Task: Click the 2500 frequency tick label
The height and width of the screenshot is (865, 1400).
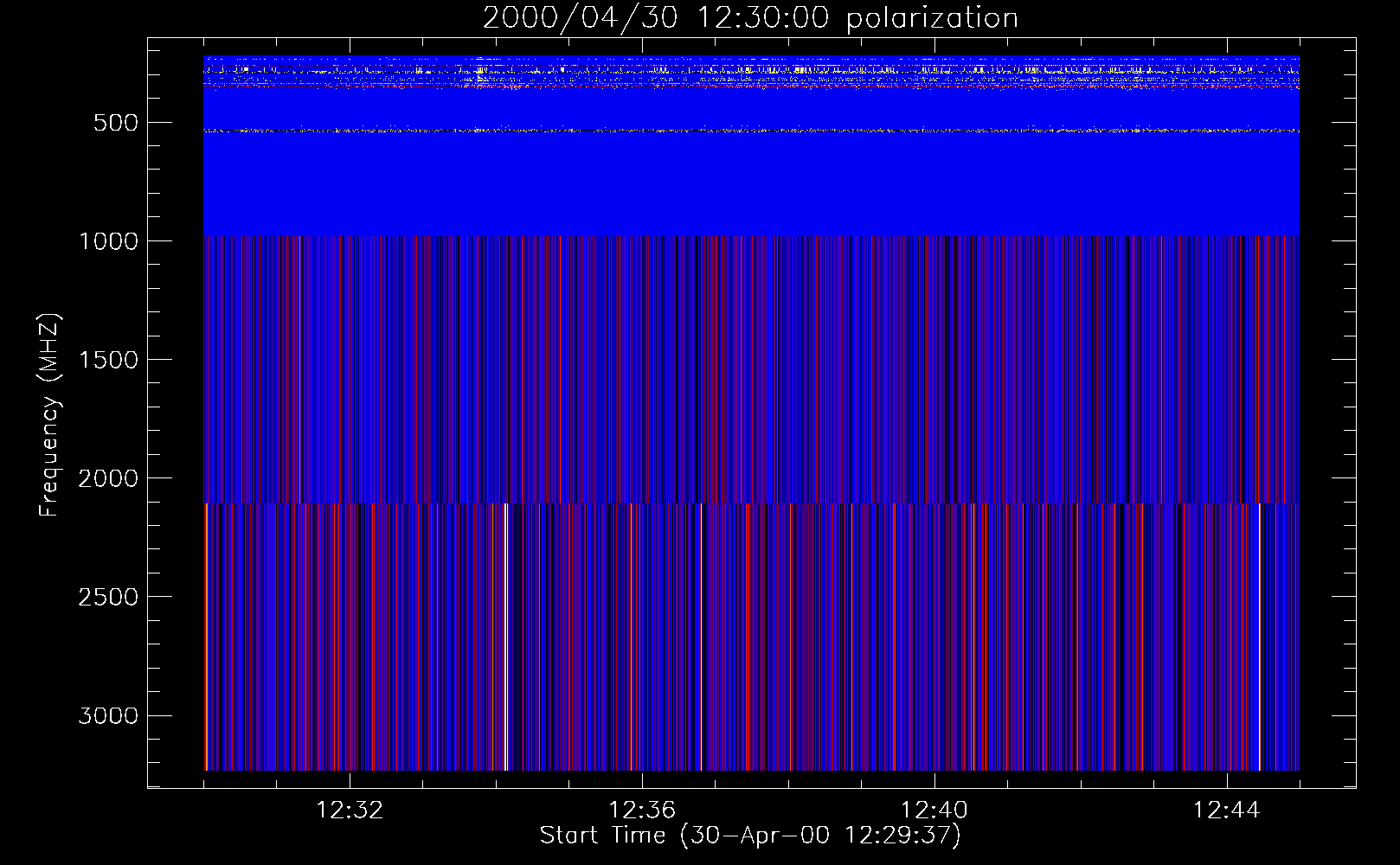Action: click(108, 597)
